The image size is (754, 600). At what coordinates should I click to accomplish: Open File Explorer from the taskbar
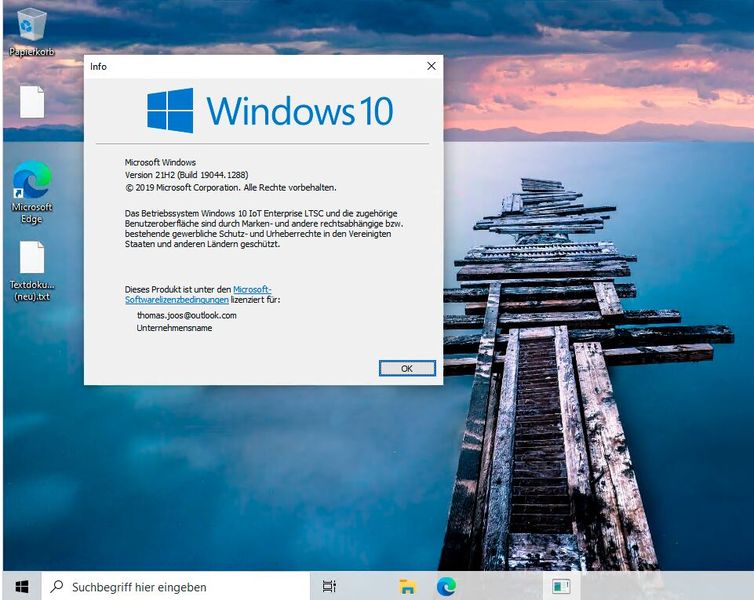(407, 587)
